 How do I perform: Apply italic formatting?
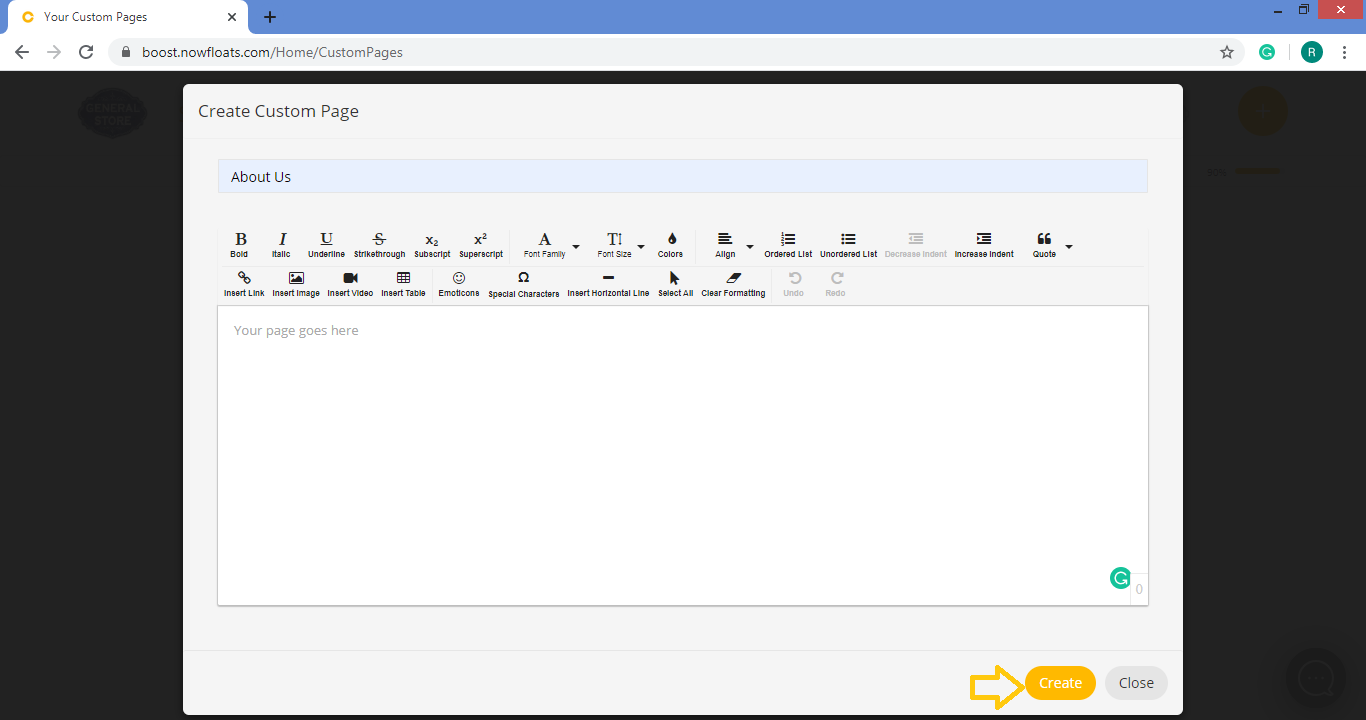point(281,243)
